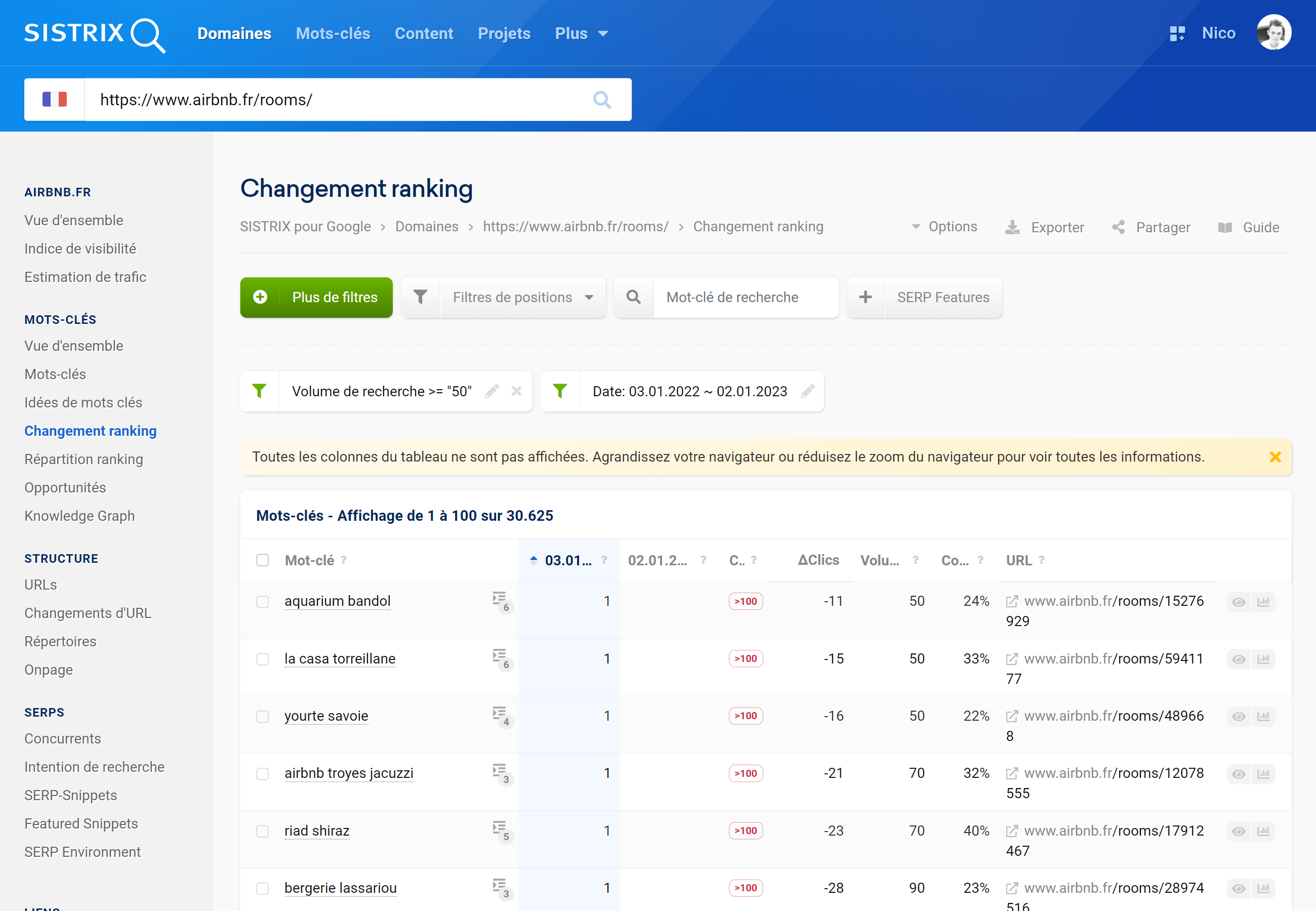
Task: Check the airbnb troyes jacuzzi checkbox
Action: click(x=263, y=774)
